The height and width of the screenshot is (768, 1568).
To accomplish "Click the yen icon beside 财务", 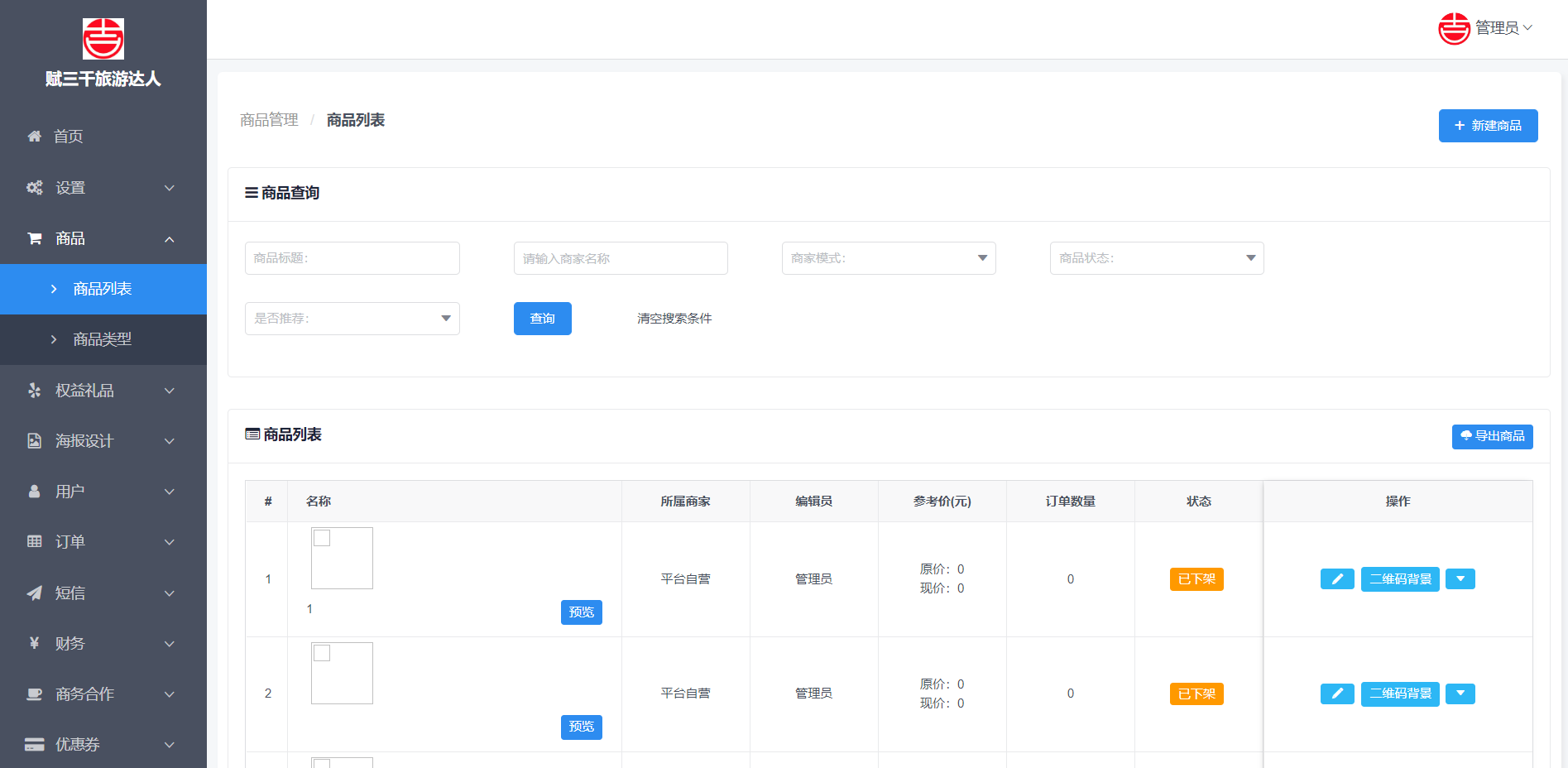I will click(x=34, y=643).
